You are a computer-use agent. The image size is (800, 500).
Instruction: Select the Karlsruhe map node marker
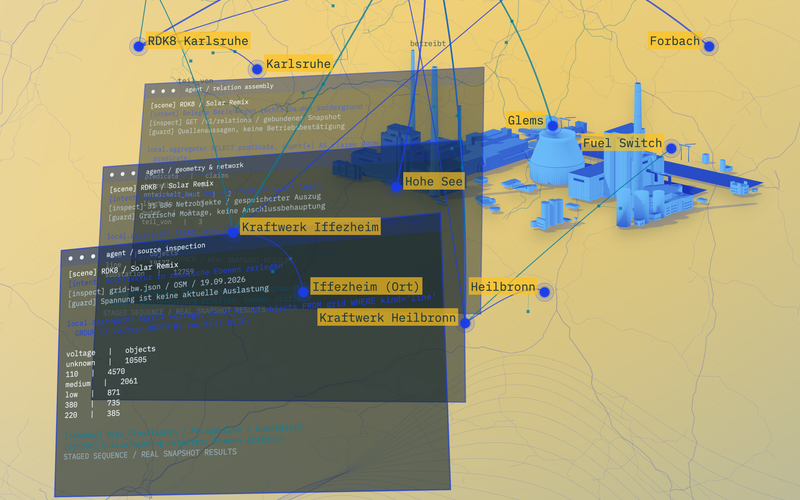[257, 69]
